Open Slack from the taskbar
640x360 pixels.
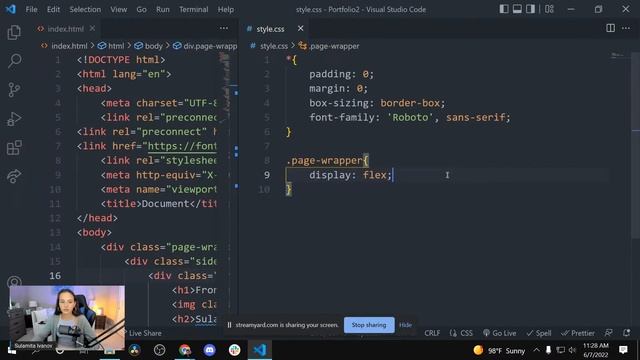[x=234, y=350]
